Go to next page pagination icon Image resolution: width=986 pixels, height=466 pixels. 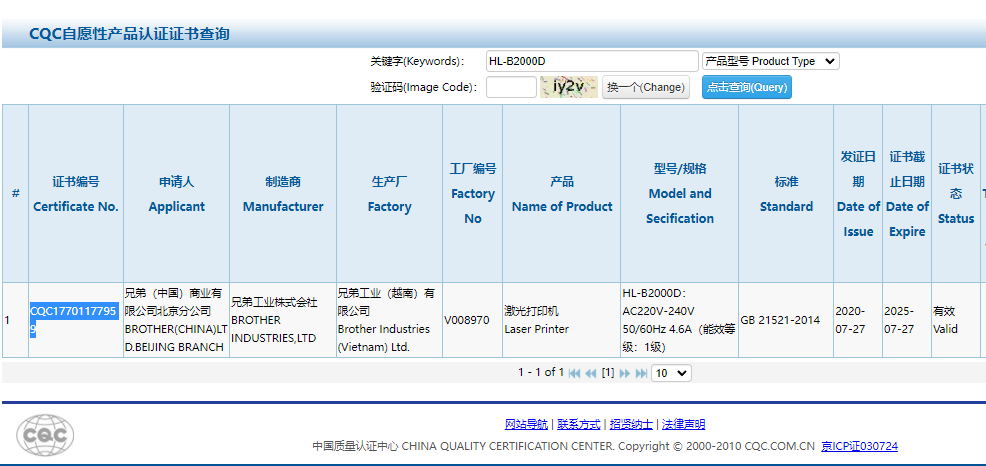pos(624,373)
